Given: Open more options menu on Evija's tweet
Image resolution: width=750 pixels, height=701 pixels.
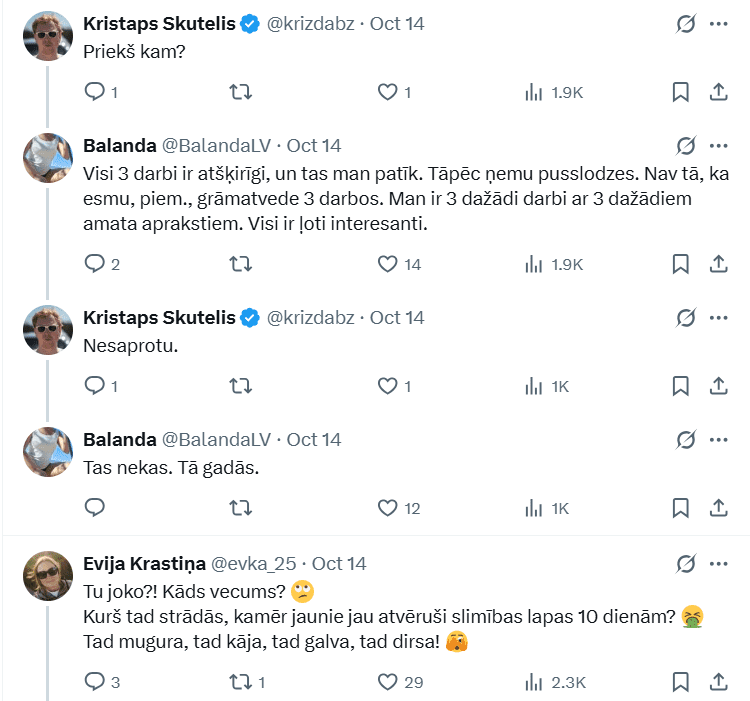Looking at the screenshot, I should [718, 563].
